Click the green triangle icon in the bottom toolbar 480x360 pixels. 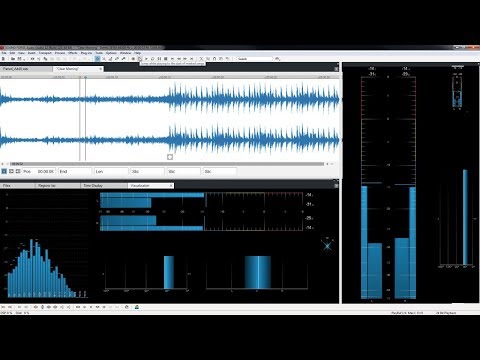pos(137,307)
